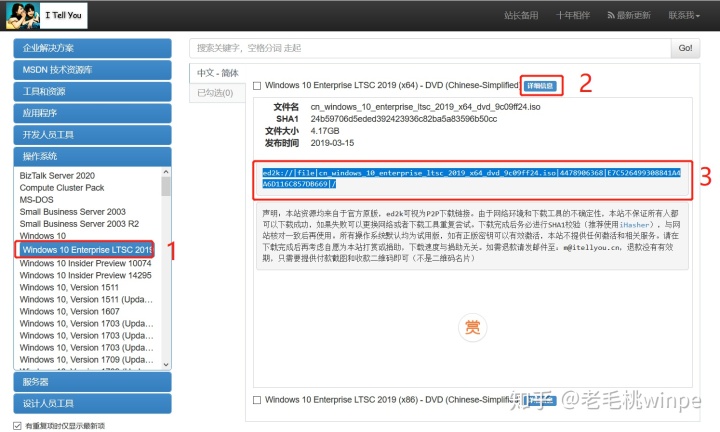Check the LTSC 2019 x64 DVD checkbox
The width and height of the screenshot is (720, 432).
(257, 86)
